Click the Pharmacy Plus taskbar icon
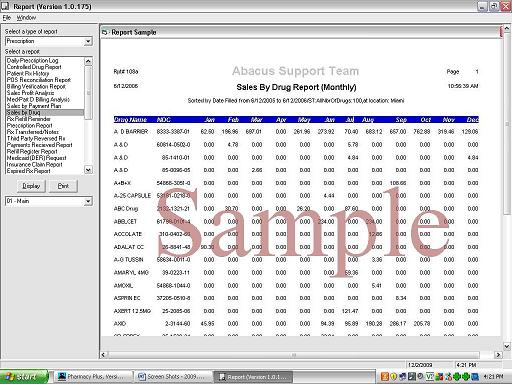Screen dimensions: 512x384 [61, 377]
